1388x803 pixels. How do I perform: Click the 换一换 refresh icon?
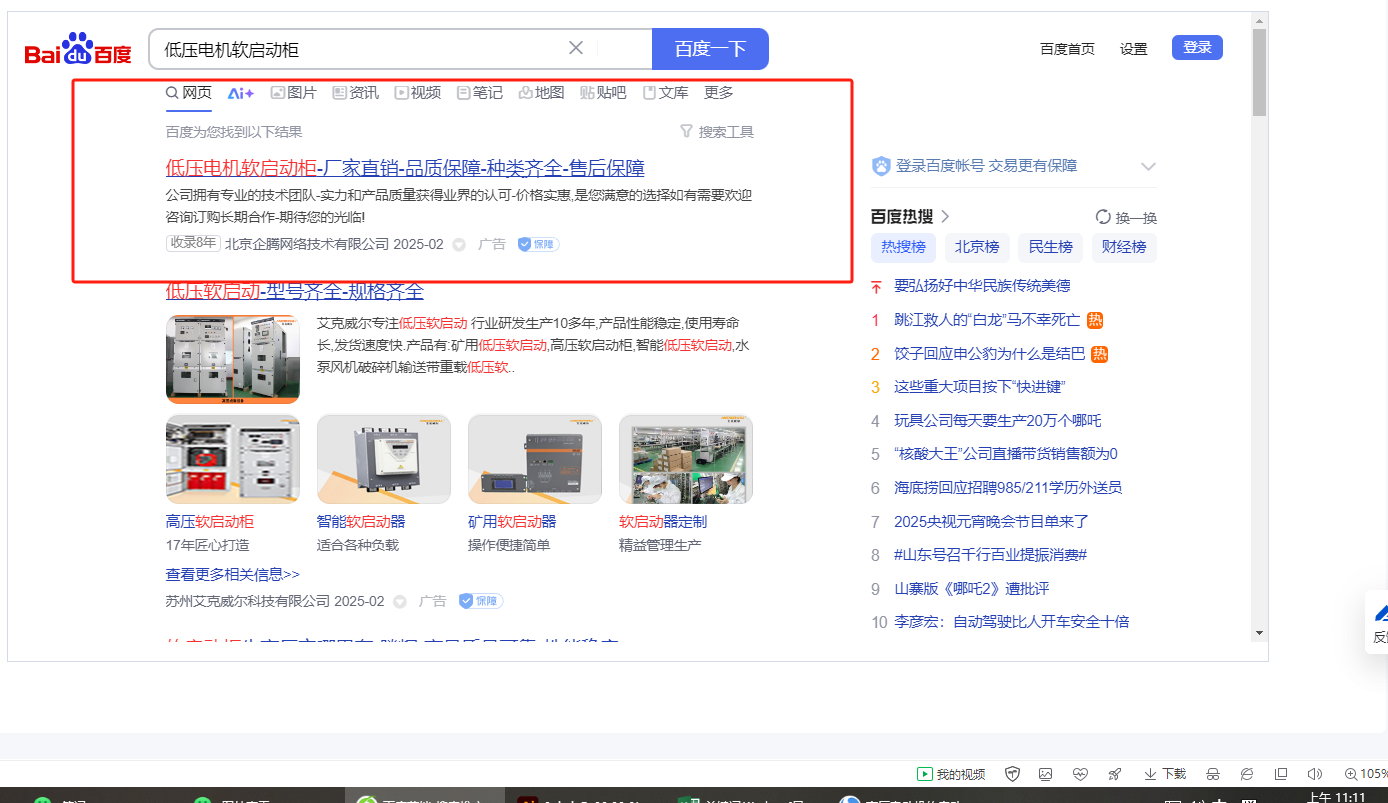[1104, 217]
